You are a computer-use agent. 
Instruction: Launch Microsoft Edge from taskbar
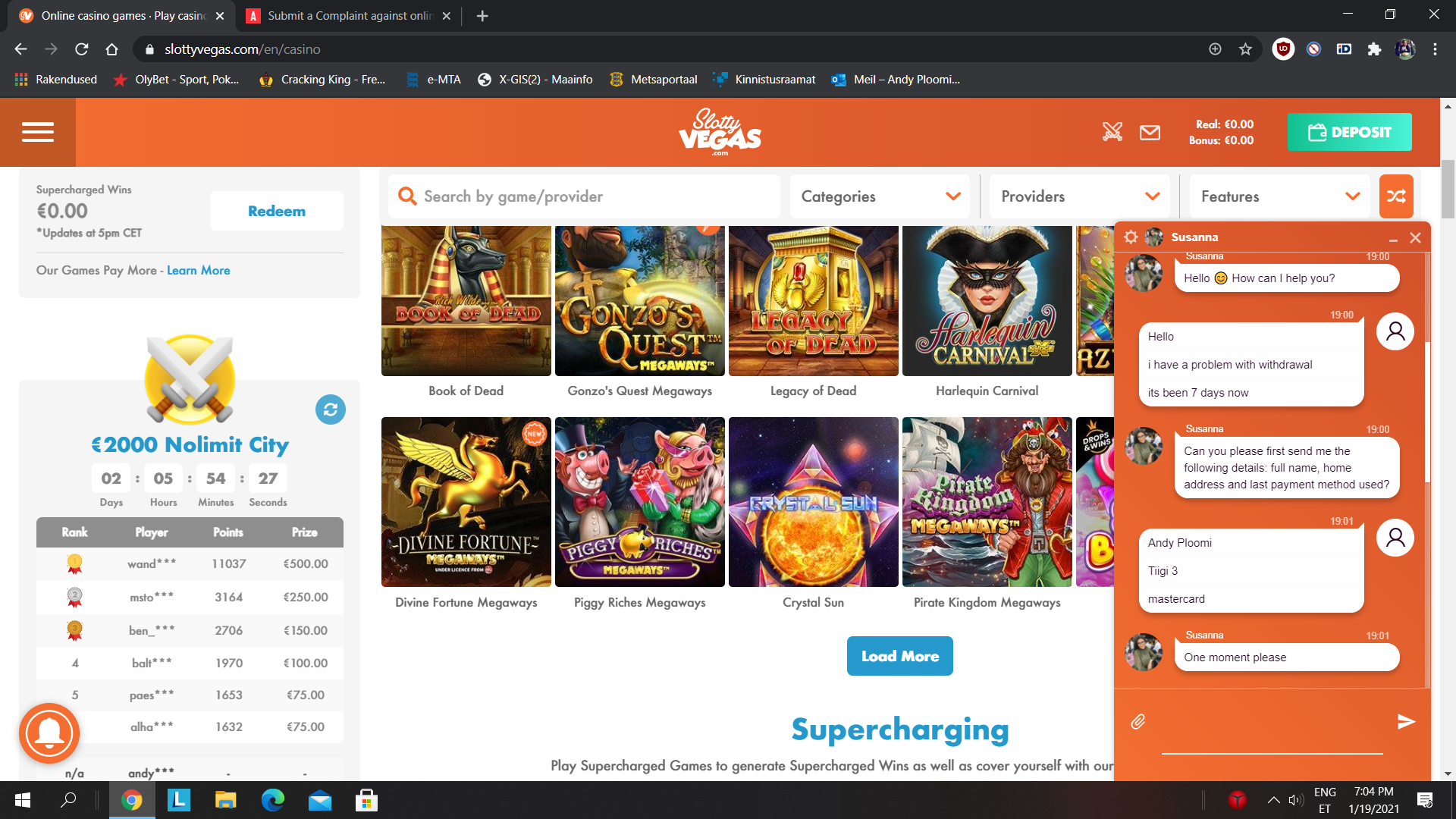tap(273, 800)
